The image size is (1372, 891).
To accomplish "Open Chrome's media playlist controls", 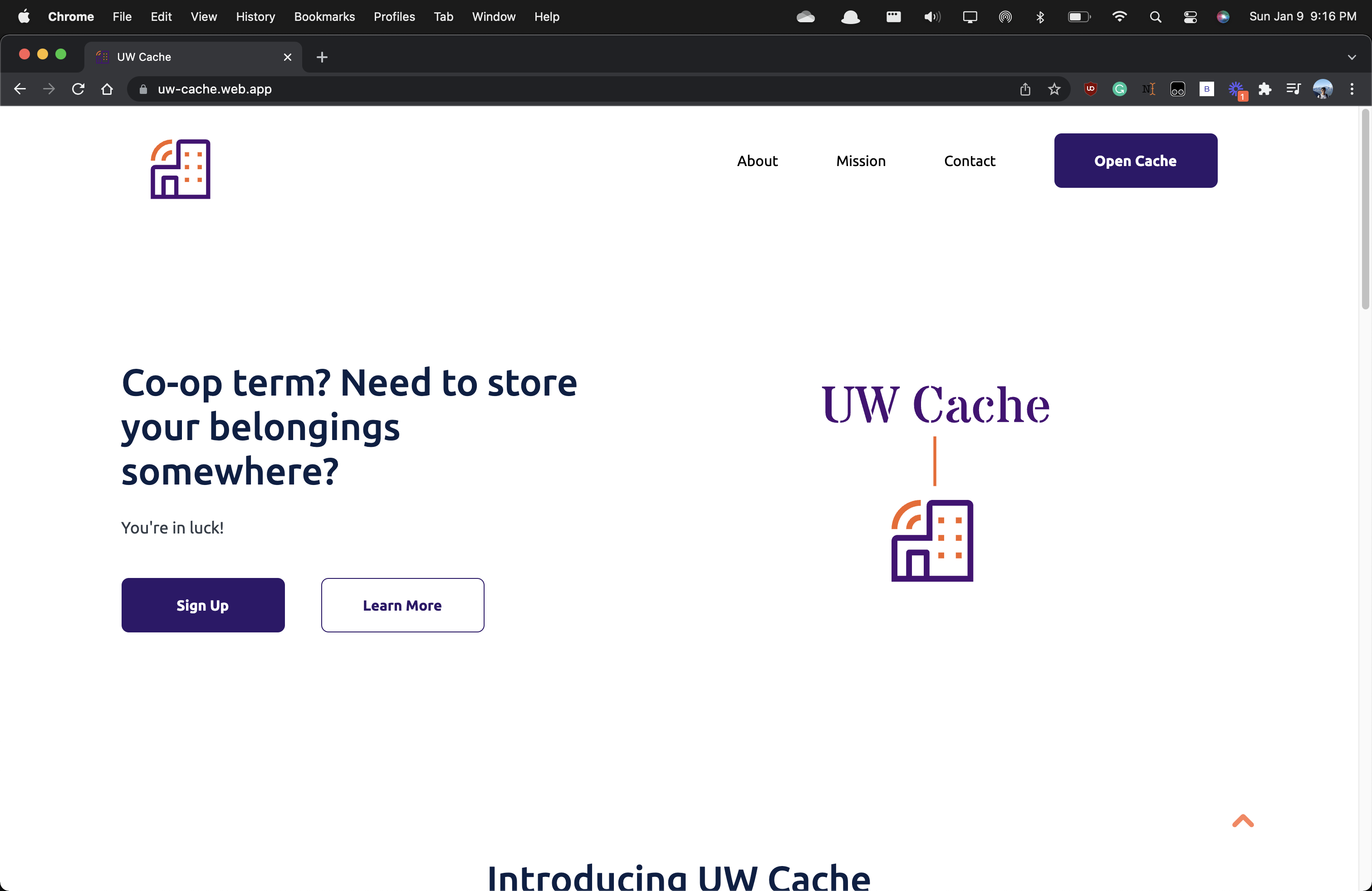I will (x=1293, y=89).
